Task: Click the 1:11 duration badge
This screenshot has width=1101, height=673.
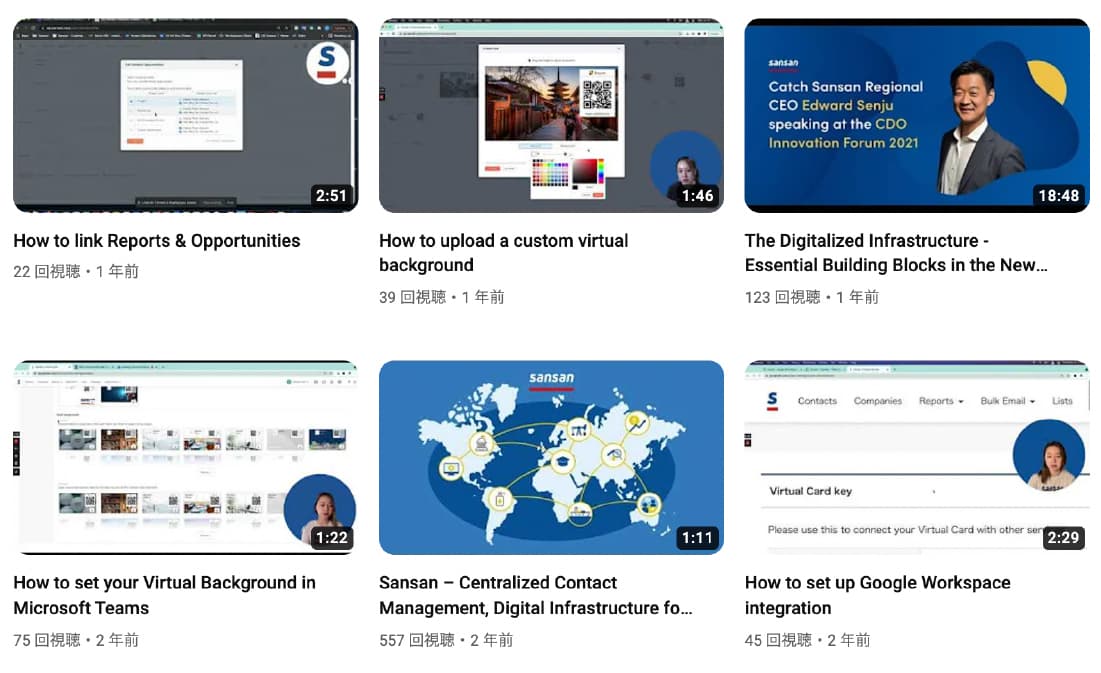Action: tap(697, 537)
